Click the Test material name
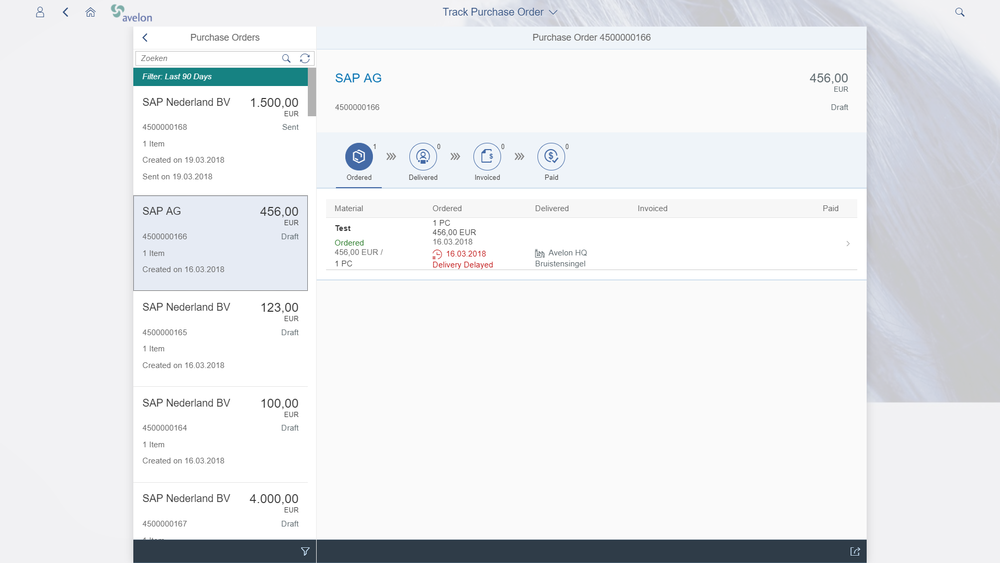This screenshot has height=563, width=1000. click(343, 228)
